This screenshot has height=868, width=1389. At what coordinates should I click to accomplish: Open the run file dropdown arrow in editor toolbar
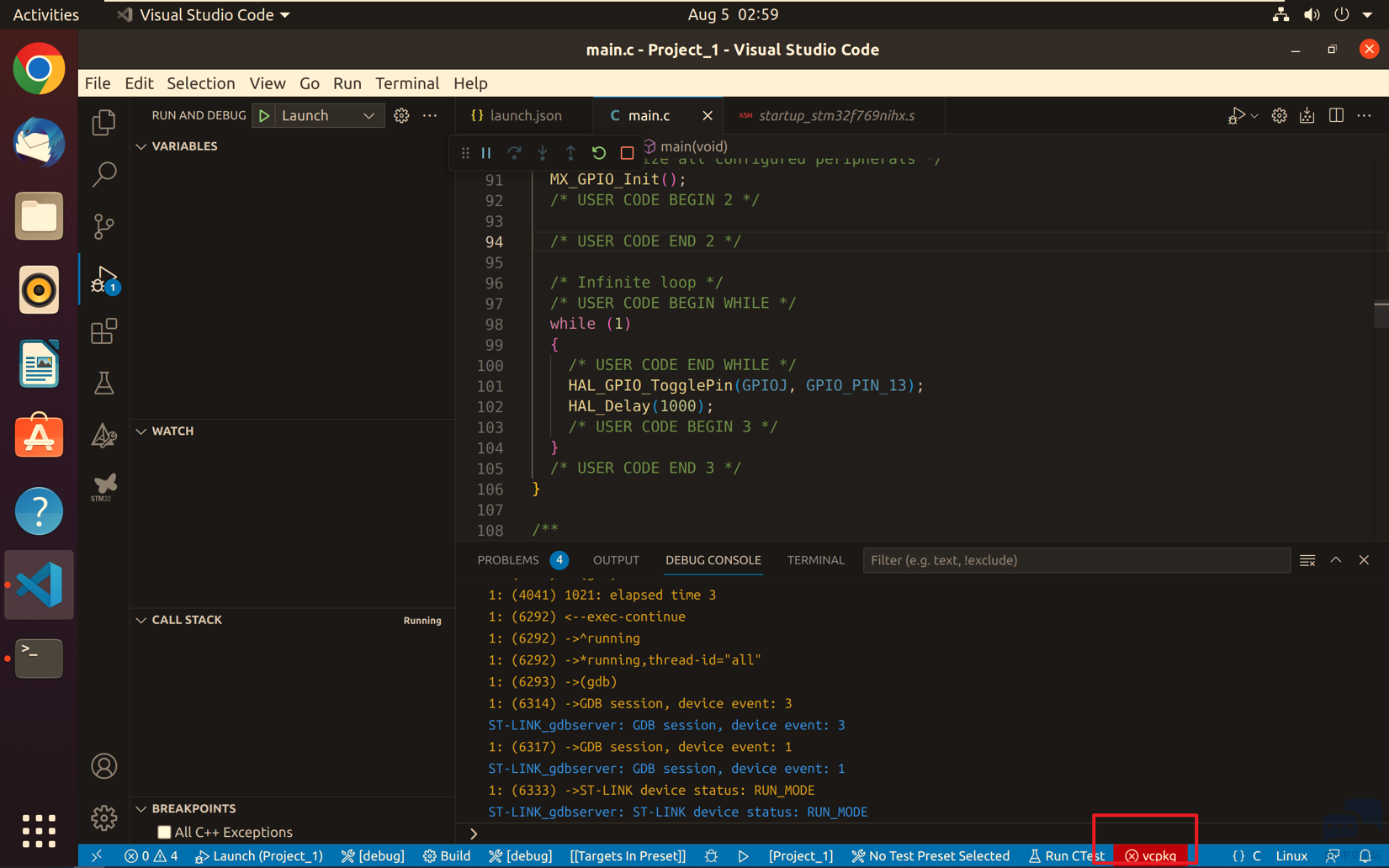tap(1254, 116)
